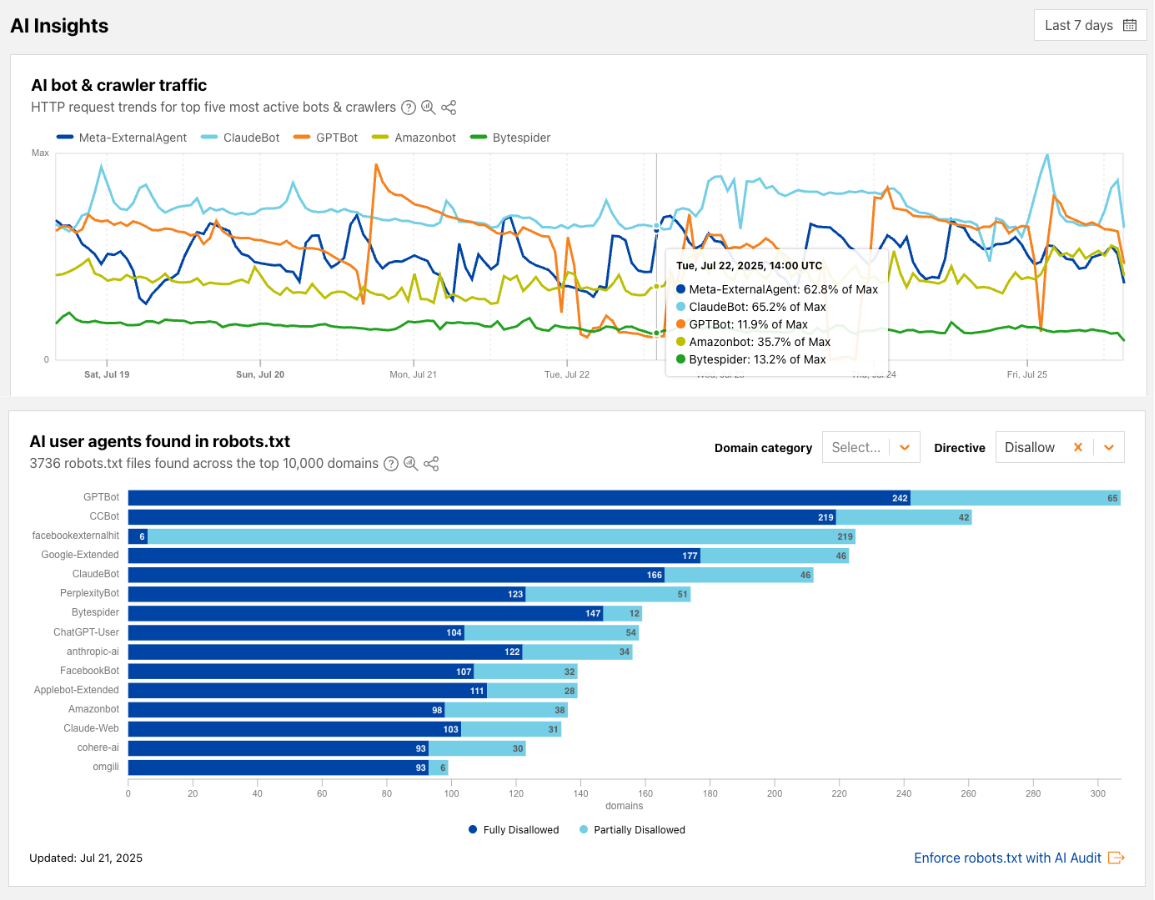Open the Last 7 days date range picker
The height and width of the screenshot is (900, 1155).
coord(1080,24)
